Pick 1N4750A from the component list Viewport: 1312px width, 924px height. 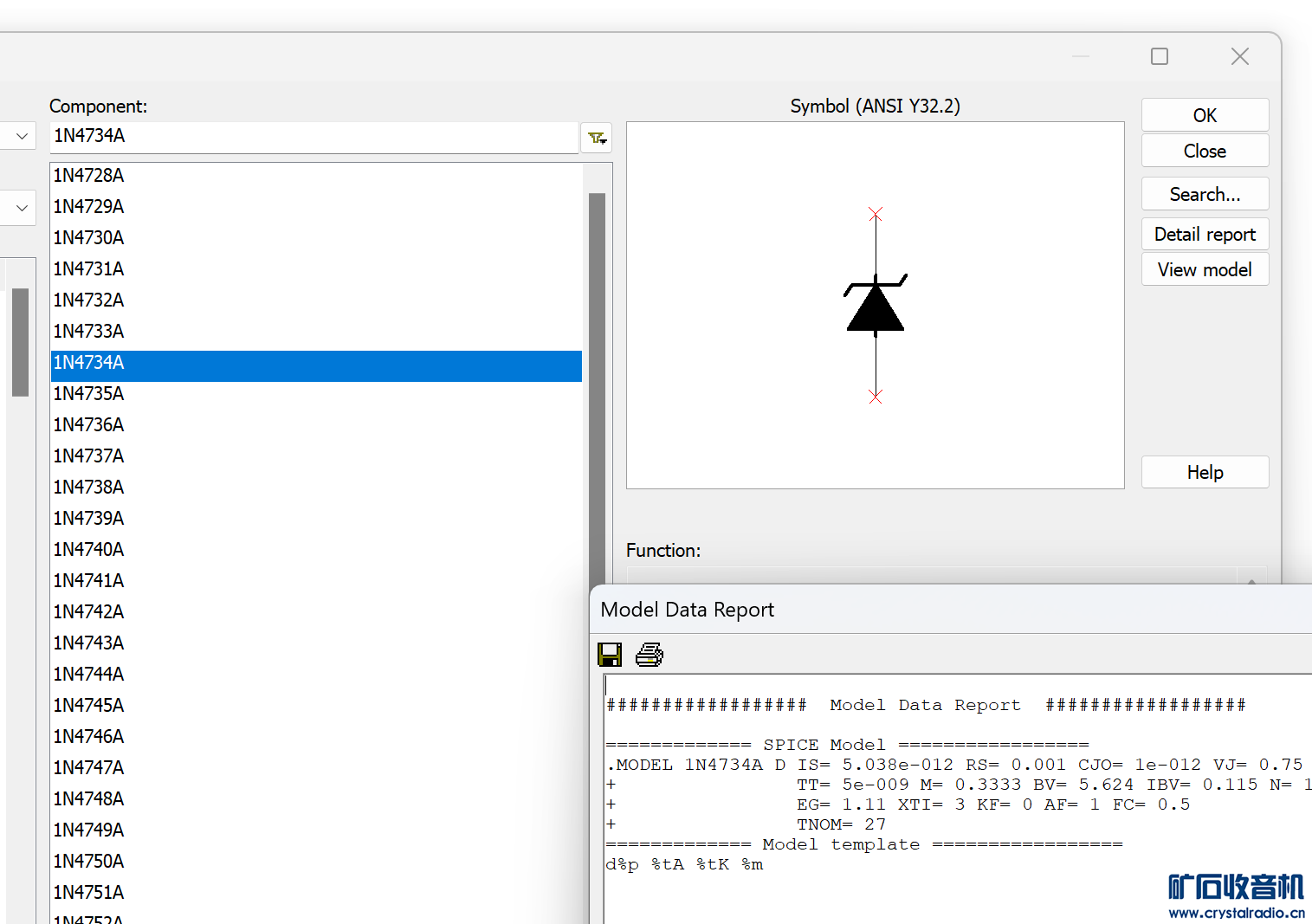[x=89, y=862]
